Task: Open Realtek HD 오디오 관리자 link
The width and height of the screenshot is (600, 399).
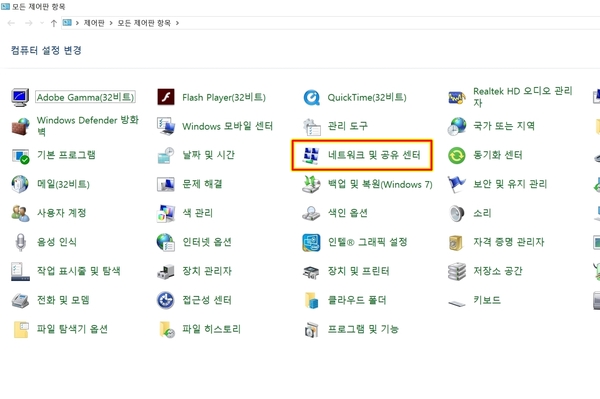Action: tap(523, 97)
